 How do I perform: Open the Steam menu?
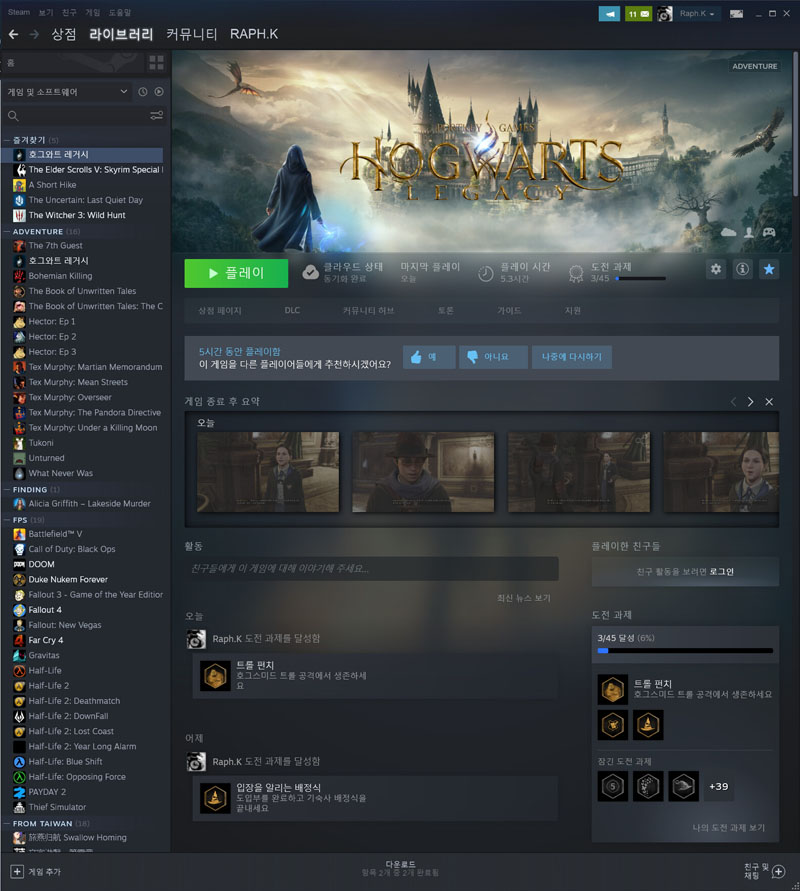pos(19,12)
